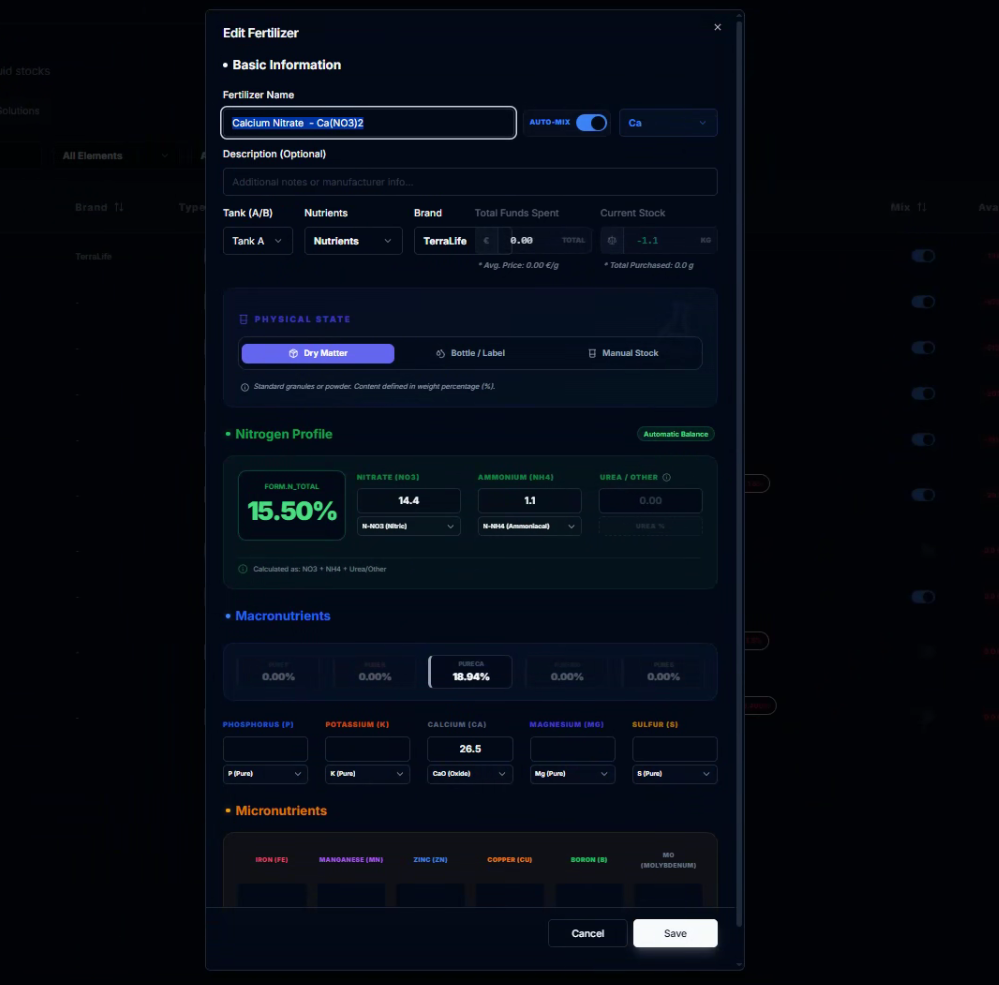999x985 pixels.
Task: Close the Edit Fertilizer dialog
Action: tap(717, 27)
